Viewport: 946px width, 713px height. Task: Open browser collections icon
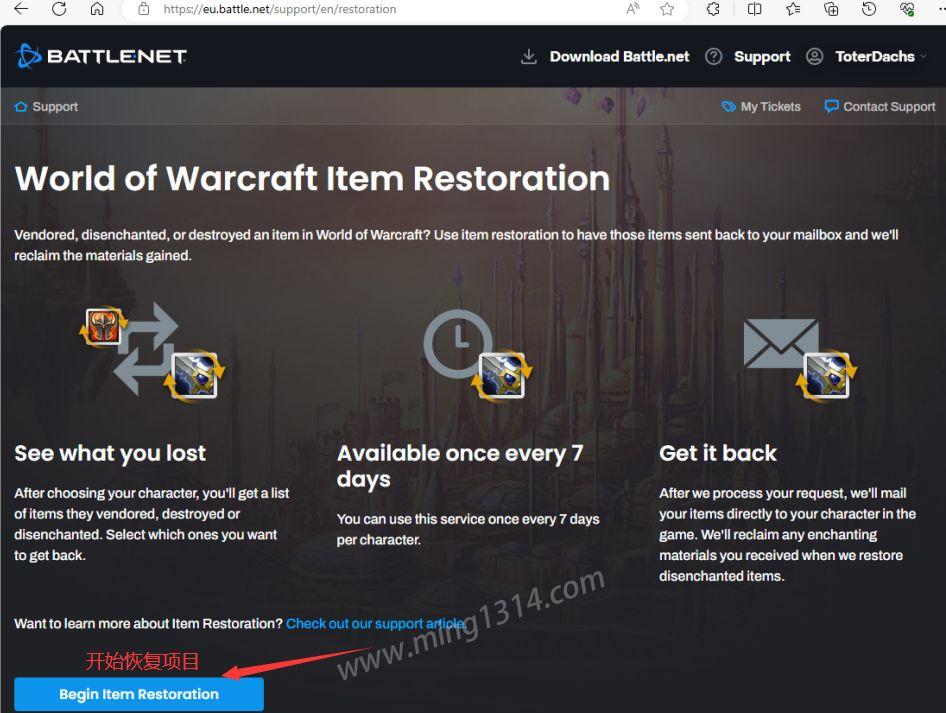point(831,9)
